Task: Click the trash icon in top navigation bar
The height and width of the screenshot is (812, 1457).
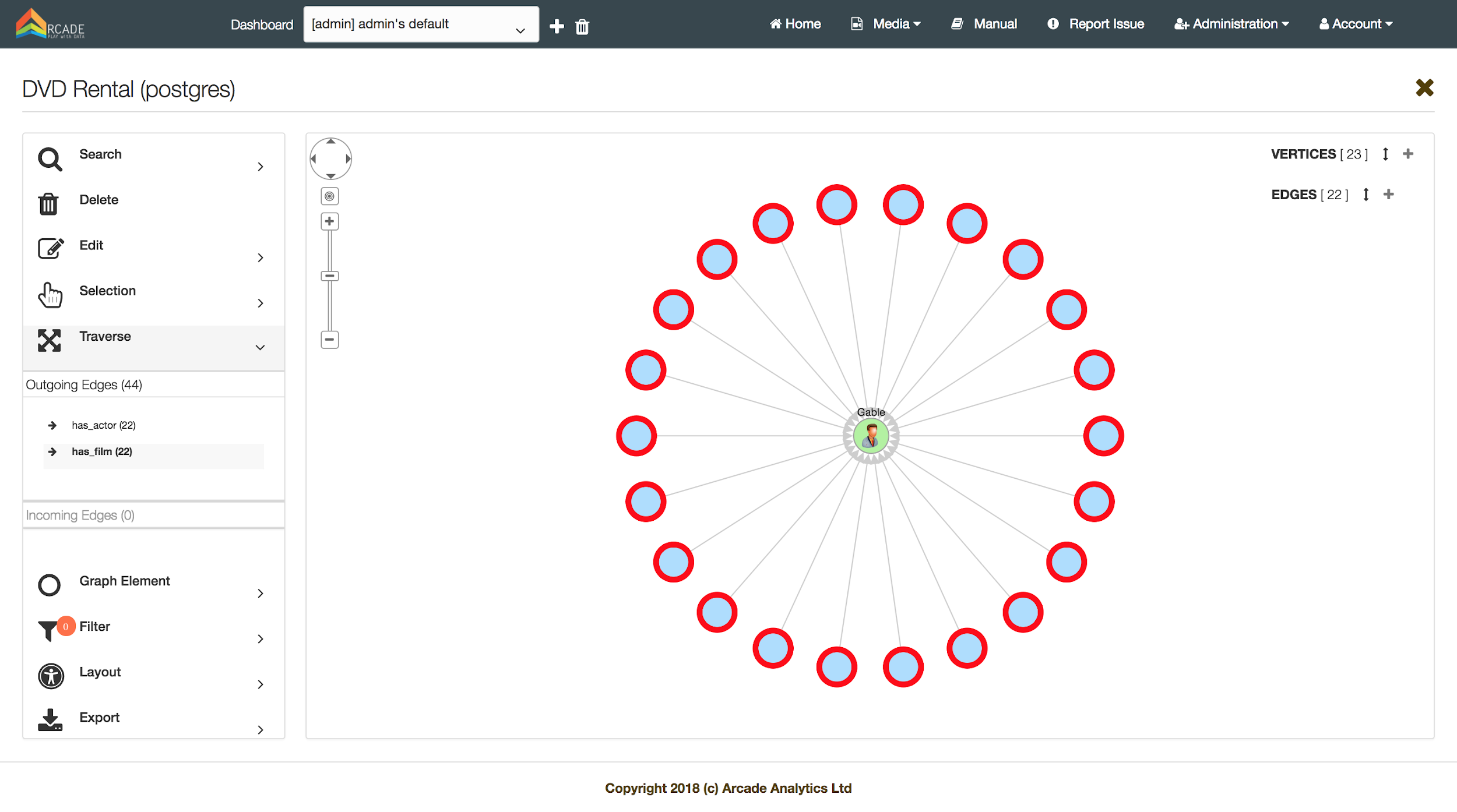Action: [582, 27]
